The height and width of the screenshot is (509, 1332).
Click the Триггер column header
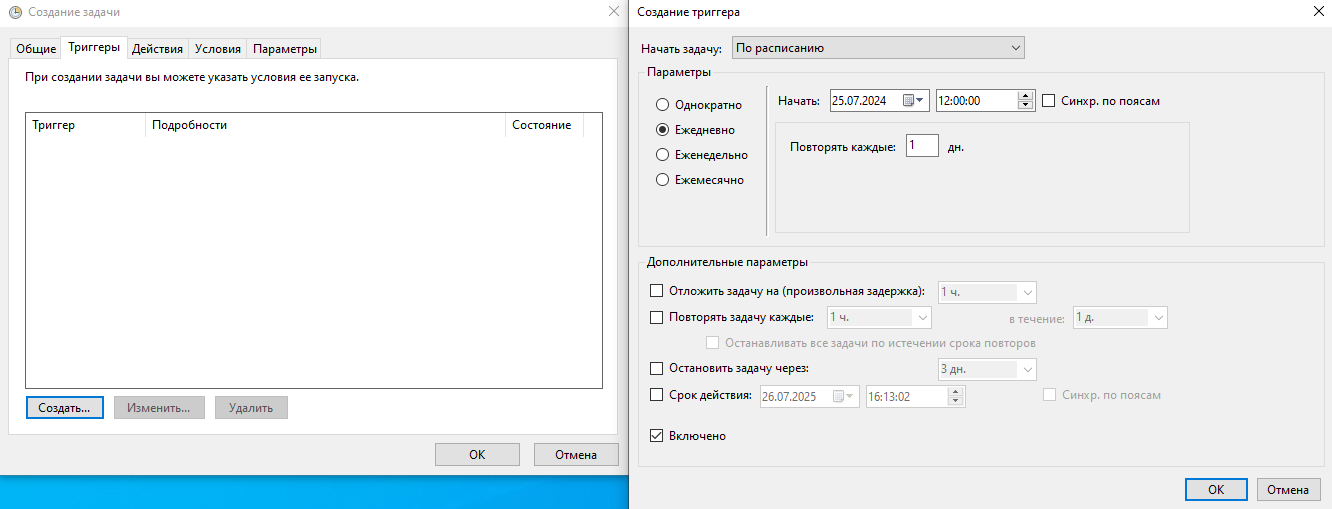tap(85, 125)
